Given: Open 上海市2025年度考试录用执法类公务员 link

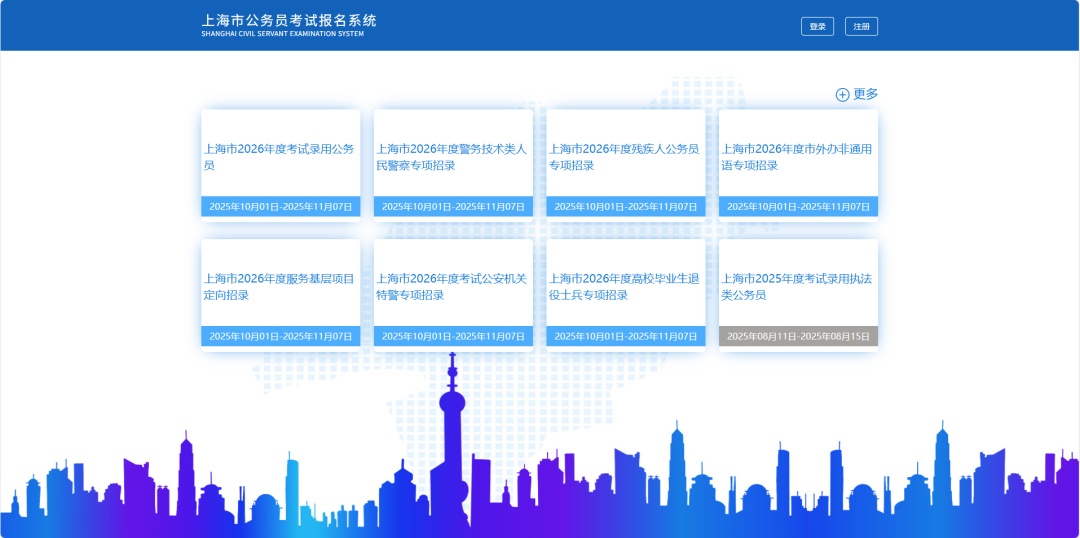Looking at the screenshot, I should pos(797,287).
